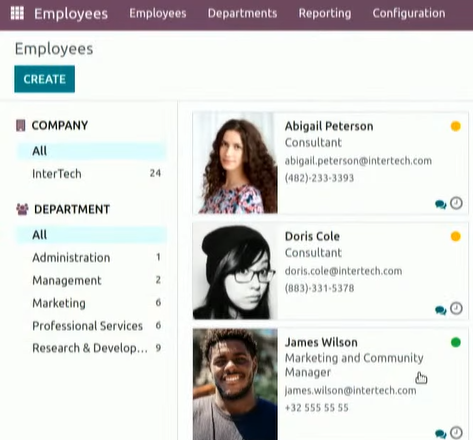Open the Configuration menu
473x440 pixels.
409,13
